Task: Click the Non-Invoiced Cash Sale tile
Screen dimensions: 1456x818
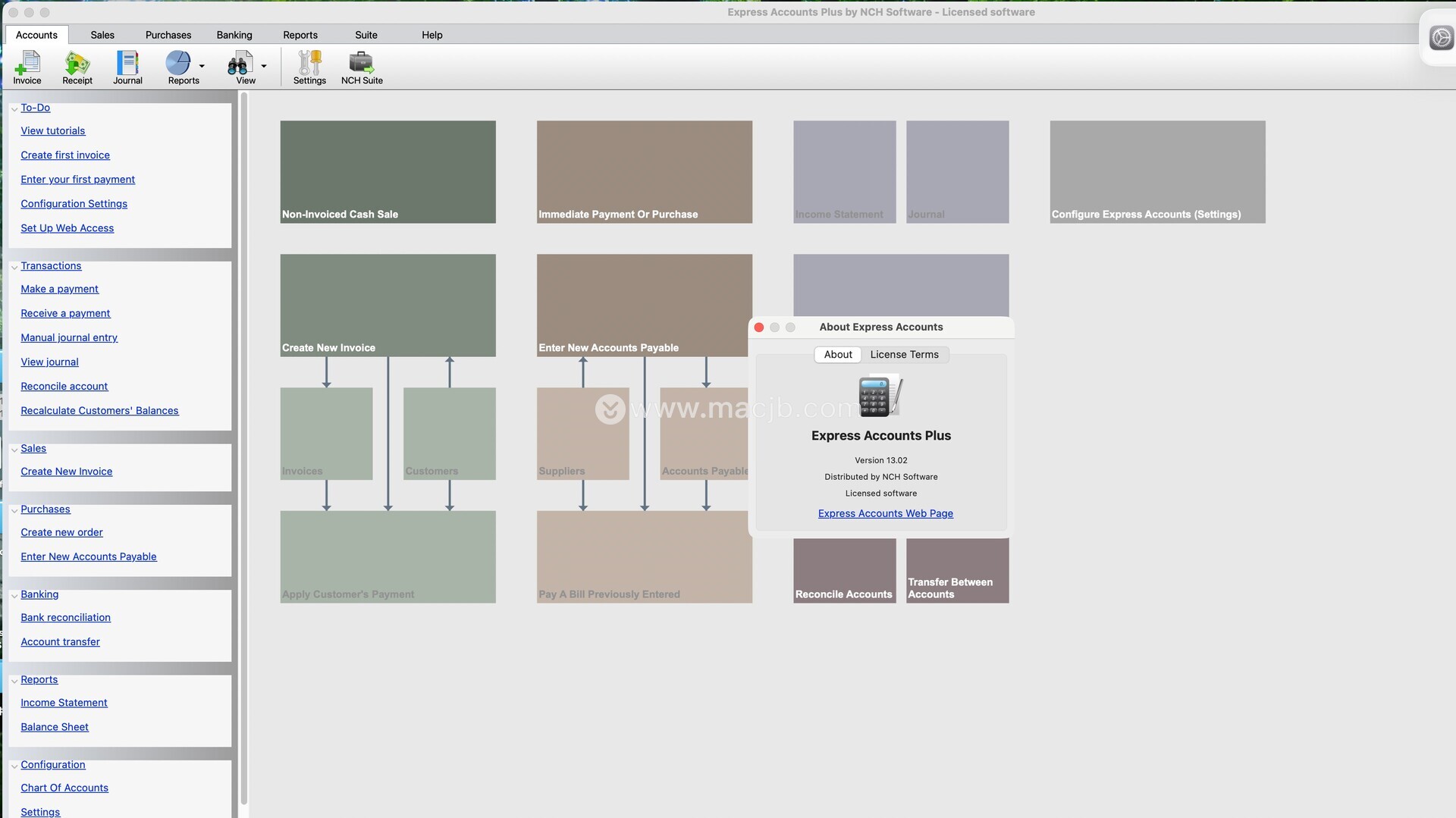Action: point(388,171)
